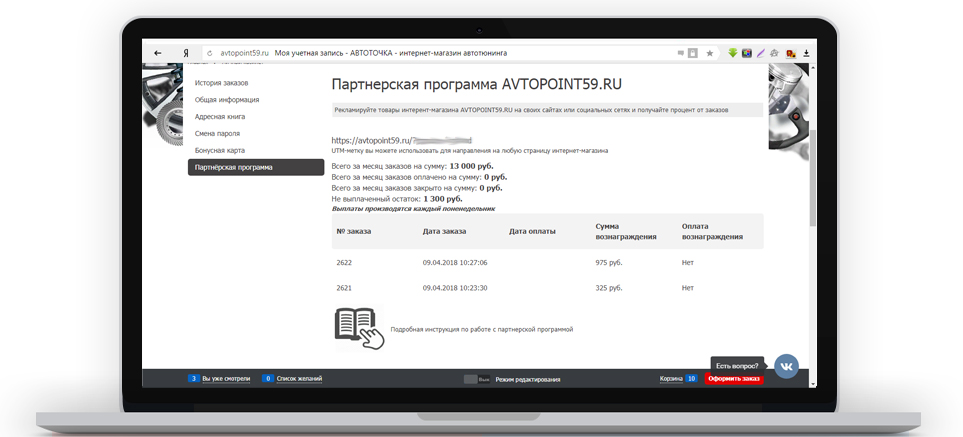Reload the avtopoint59.ru page
This screenshot has height=437, width=963.
coord(210,53)
